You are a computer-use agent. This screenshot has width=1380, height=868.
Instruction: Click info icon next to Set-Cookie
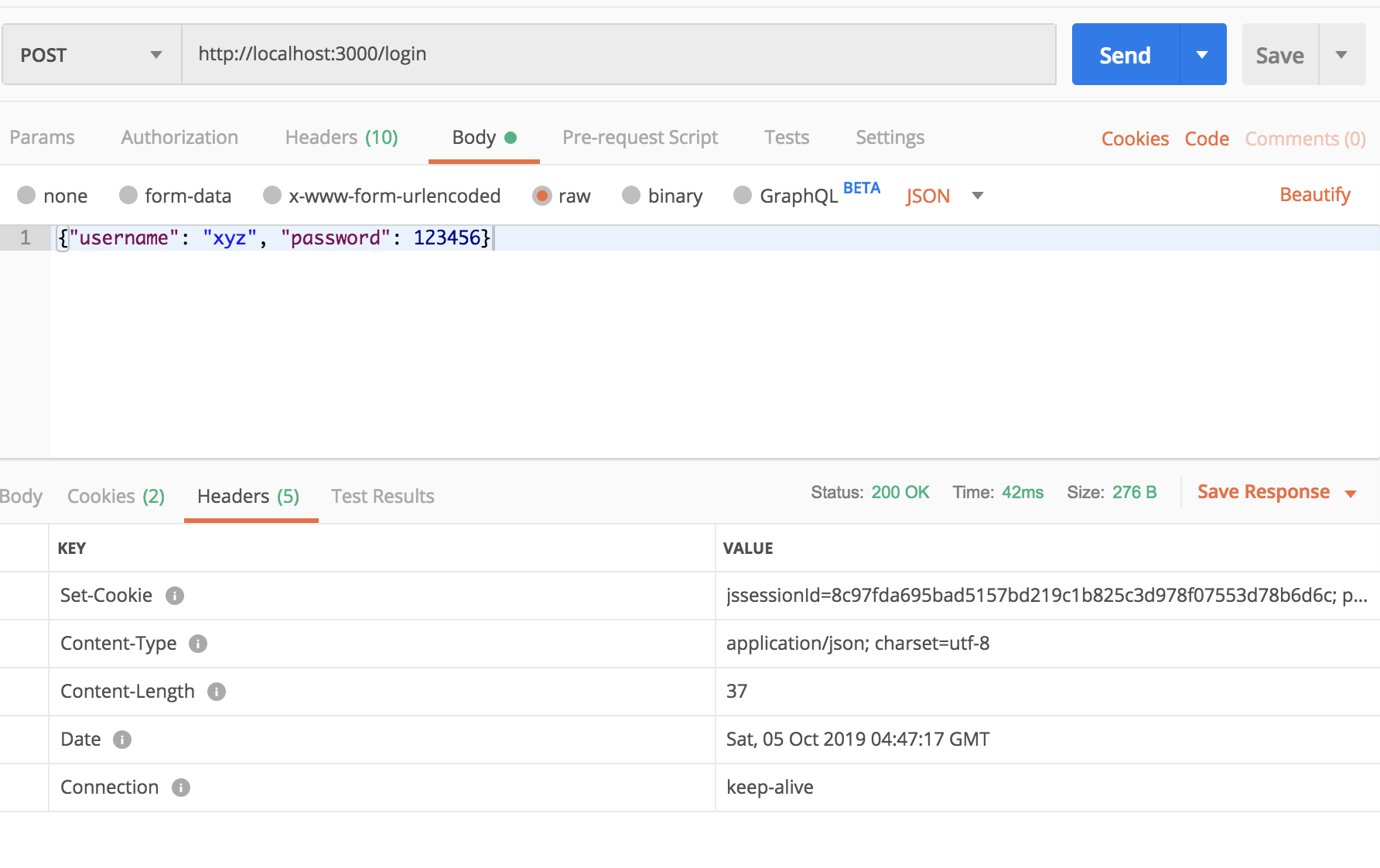[175, 596]
